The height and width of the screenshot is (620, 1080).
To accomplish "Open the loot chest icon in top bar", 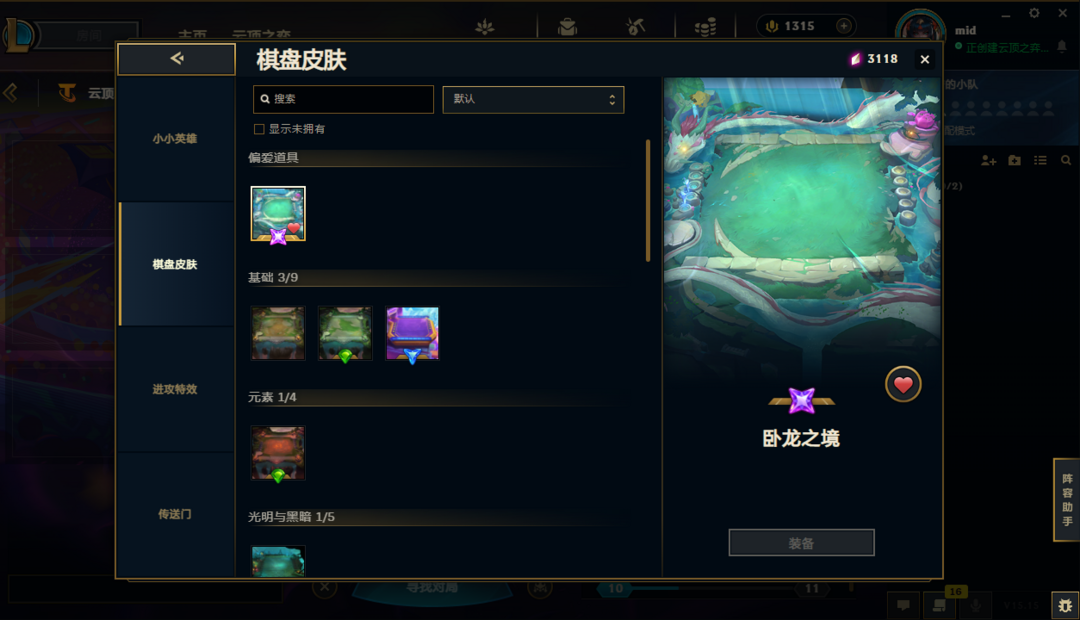I will 567,27.
